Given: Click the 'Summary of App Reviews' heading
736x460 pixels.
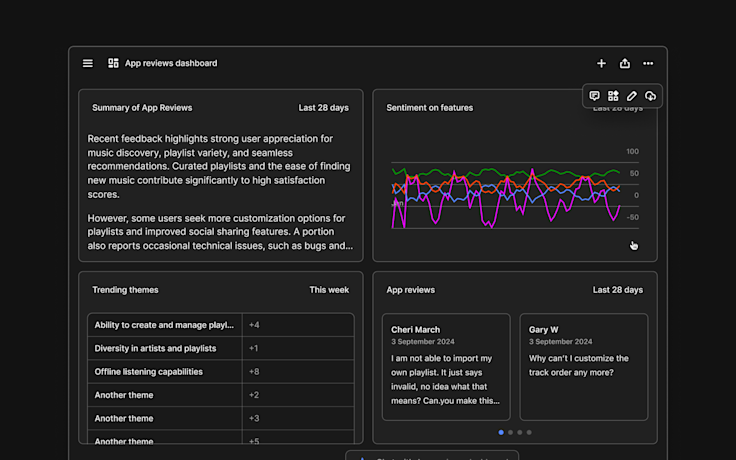Looking at the screenshot, I should click(142, 108).
